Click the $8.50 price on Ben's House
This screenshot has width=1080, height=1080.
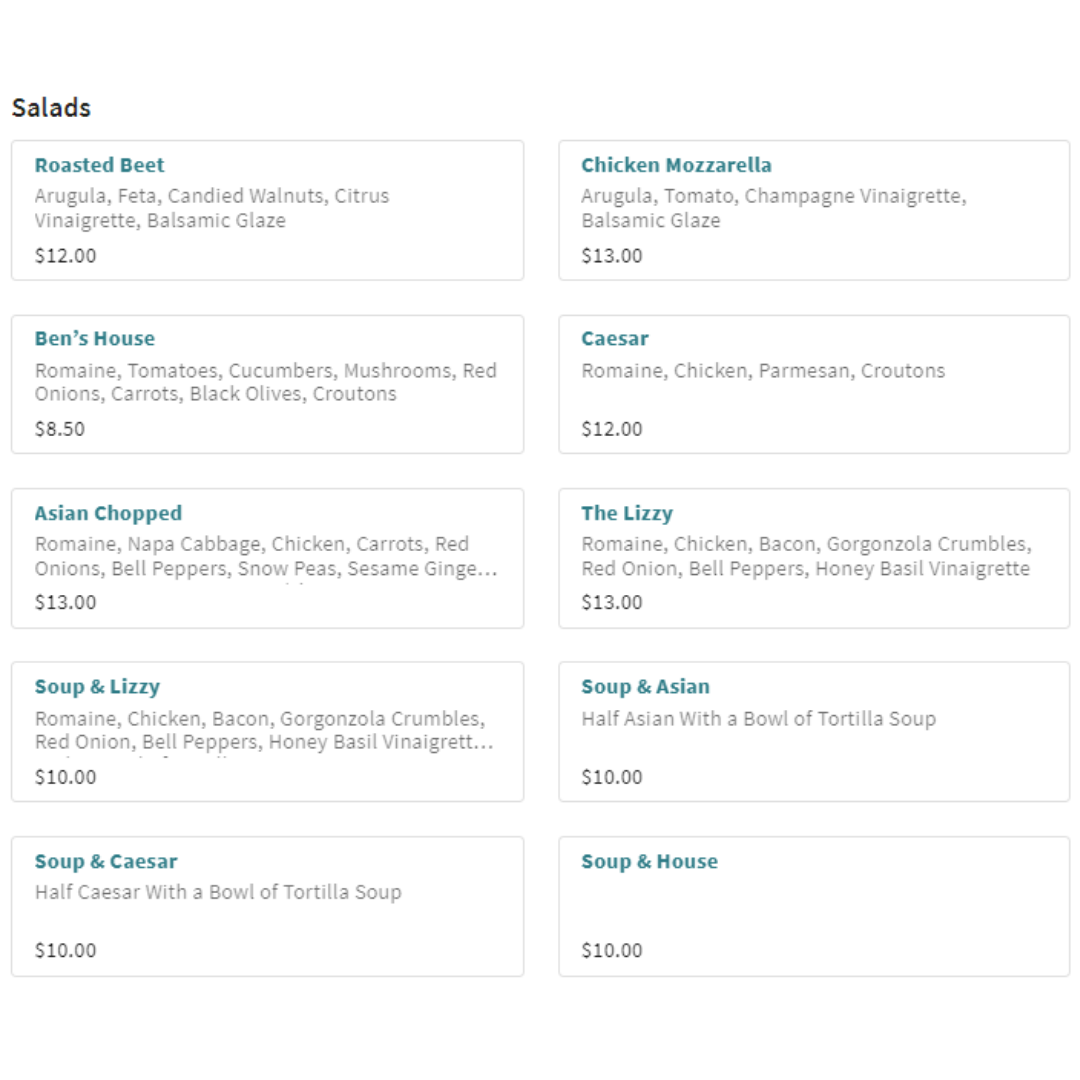pos(60,429)
